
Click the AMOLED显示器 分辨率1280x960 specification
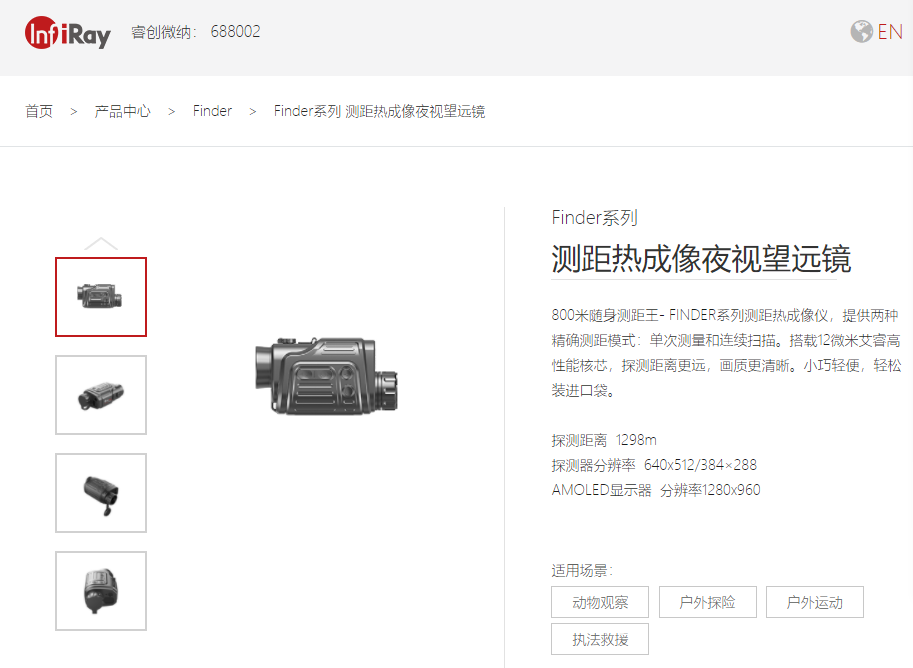tap(656, 490)
